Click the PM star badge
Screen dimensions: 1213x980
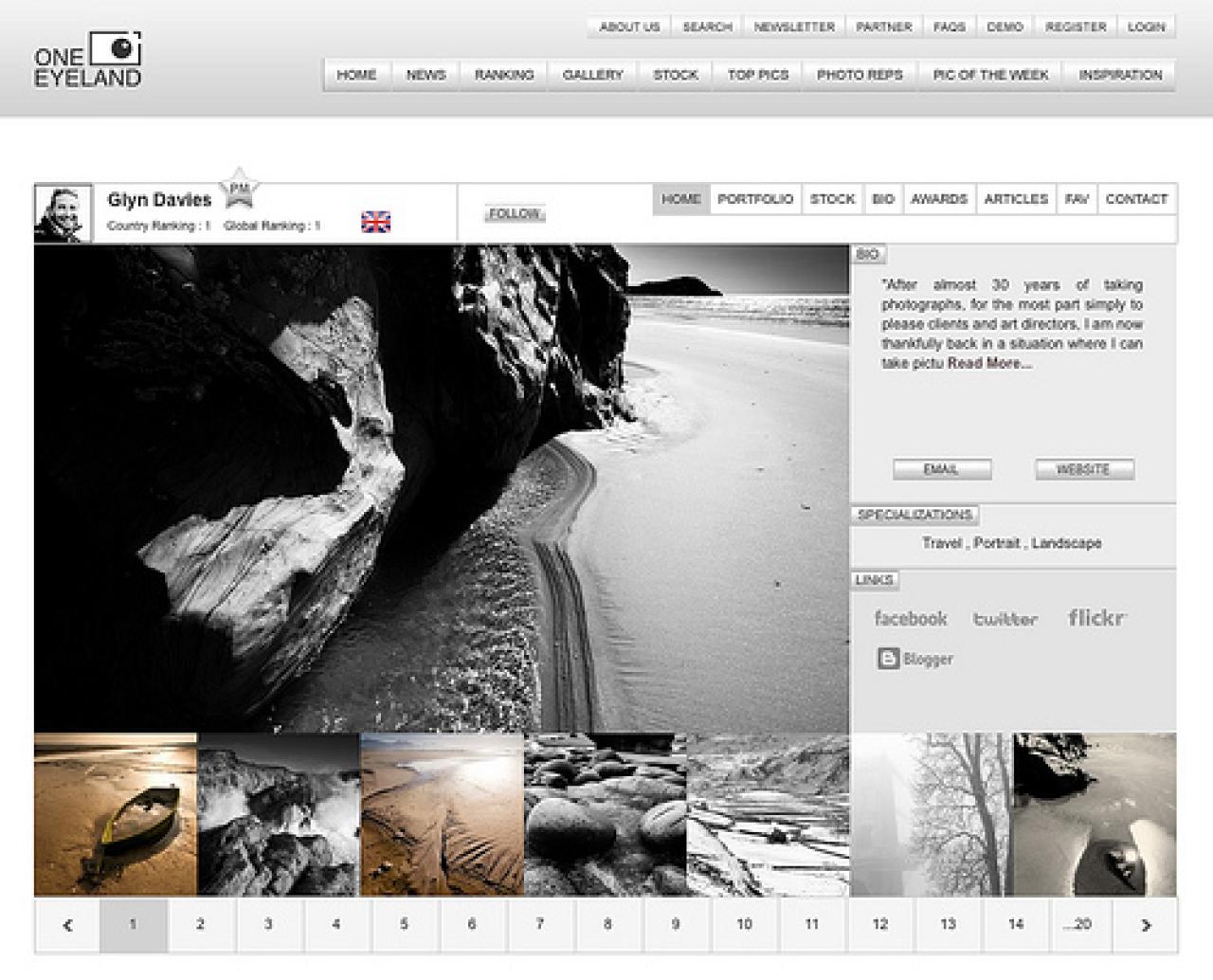(x=238, y=189)
